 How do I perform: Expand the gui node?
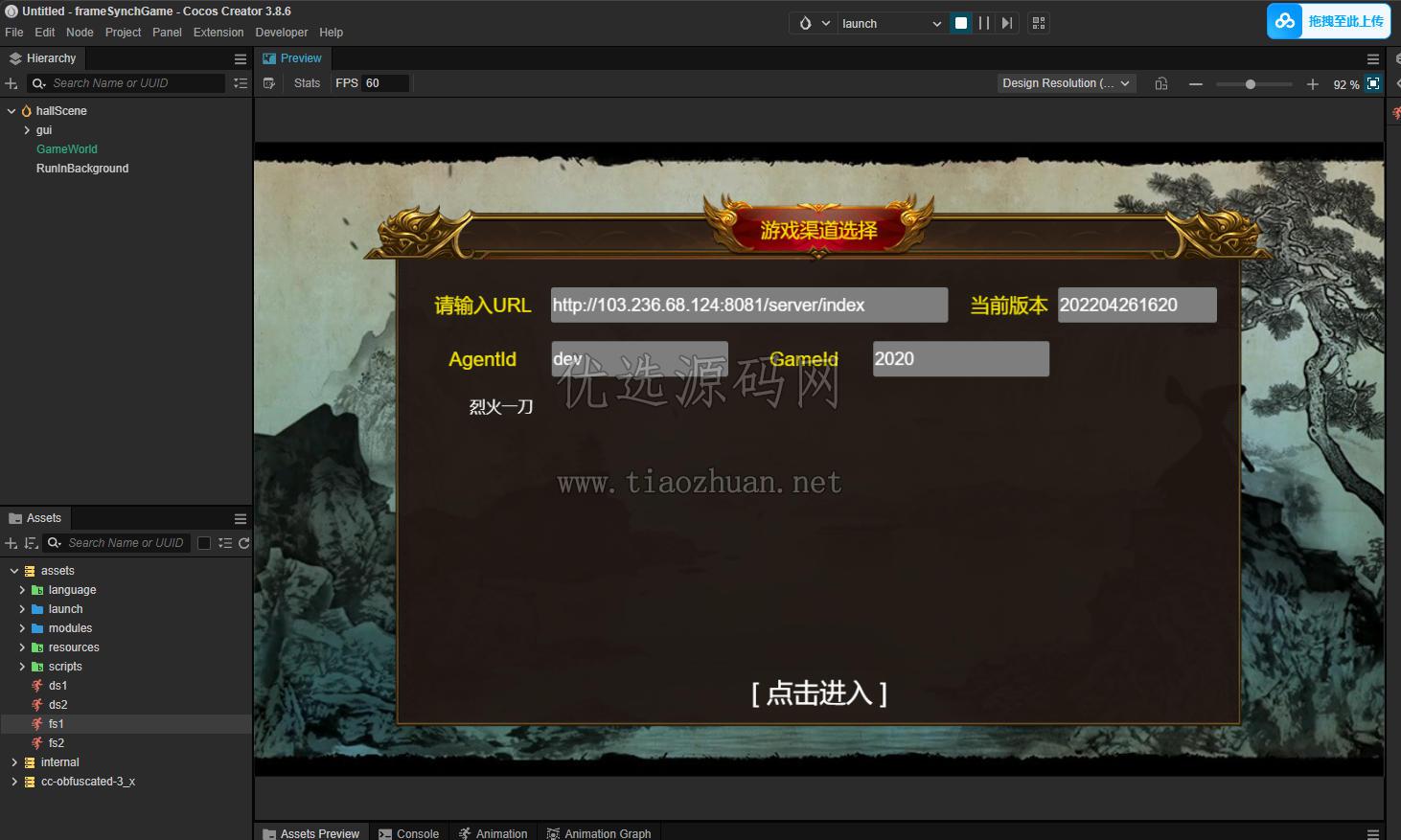[x=27, y=130]
